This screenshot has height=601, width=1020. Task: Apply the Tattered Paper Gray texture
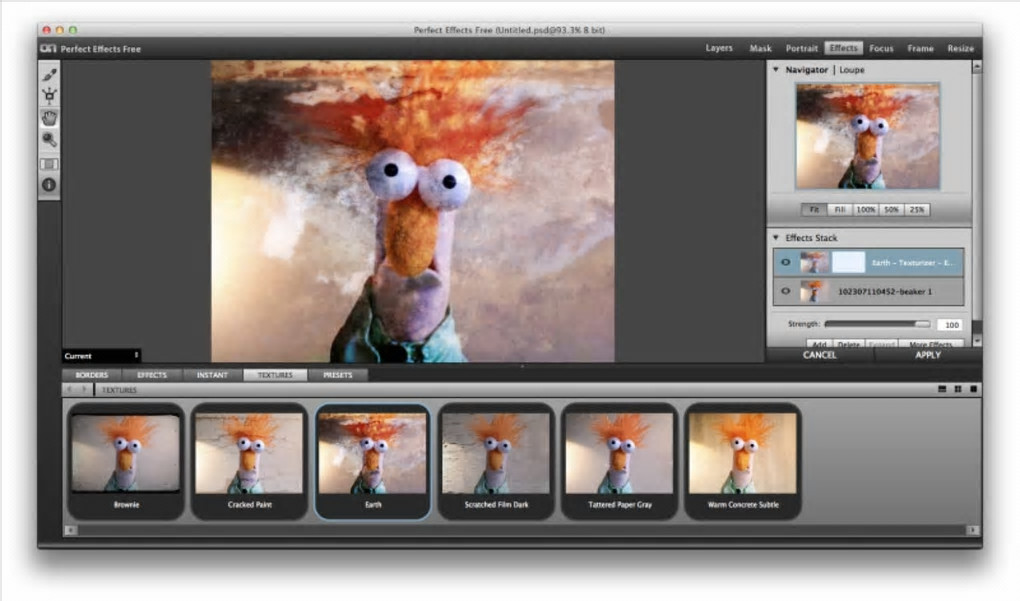pyautogui.click(x=619, y=461)
